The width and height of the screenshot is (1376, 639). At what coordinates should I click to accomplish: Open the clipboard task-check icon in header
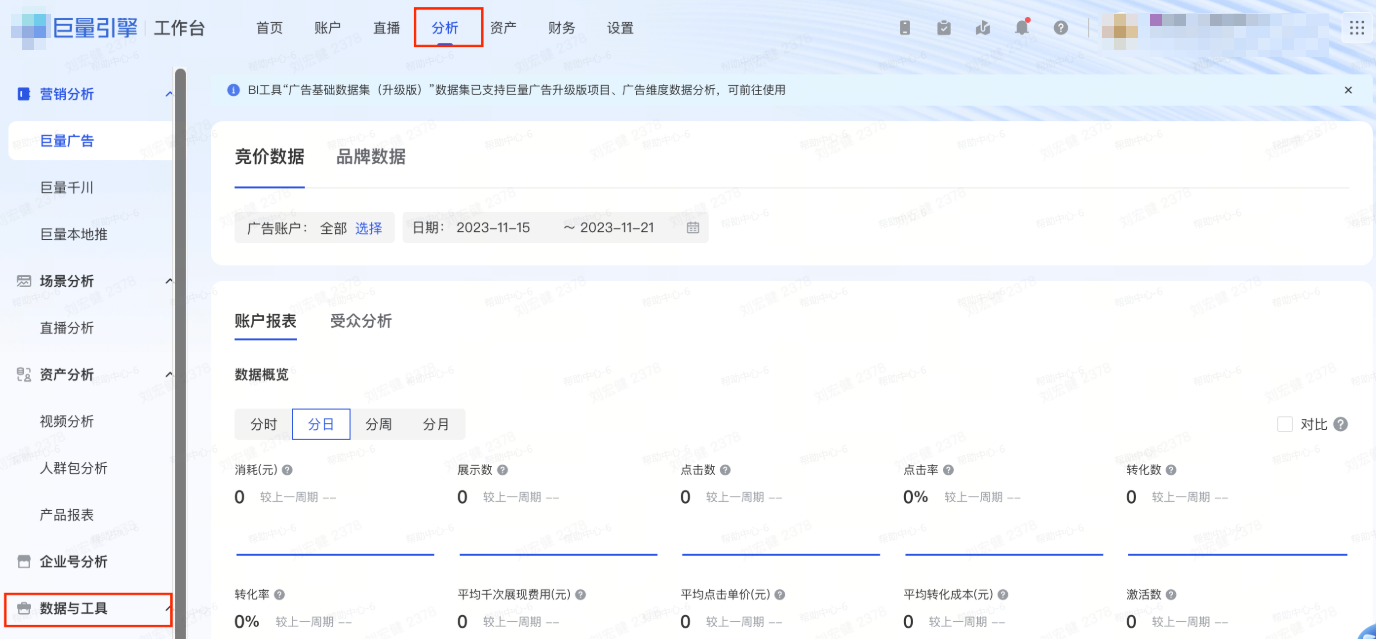tap(944, 28)
